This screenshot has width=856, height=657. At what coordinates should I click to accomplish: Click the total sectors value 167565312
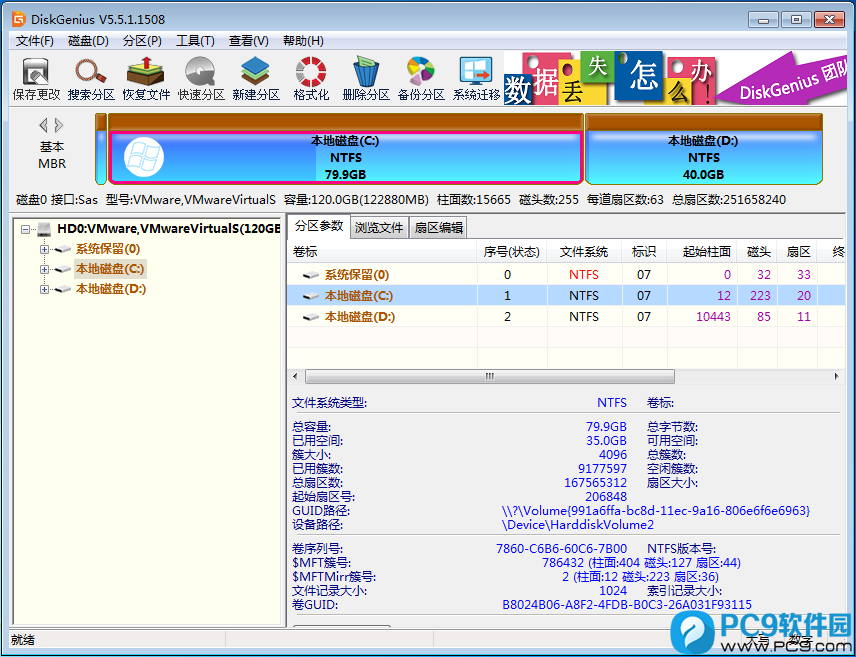coord(595,483)
